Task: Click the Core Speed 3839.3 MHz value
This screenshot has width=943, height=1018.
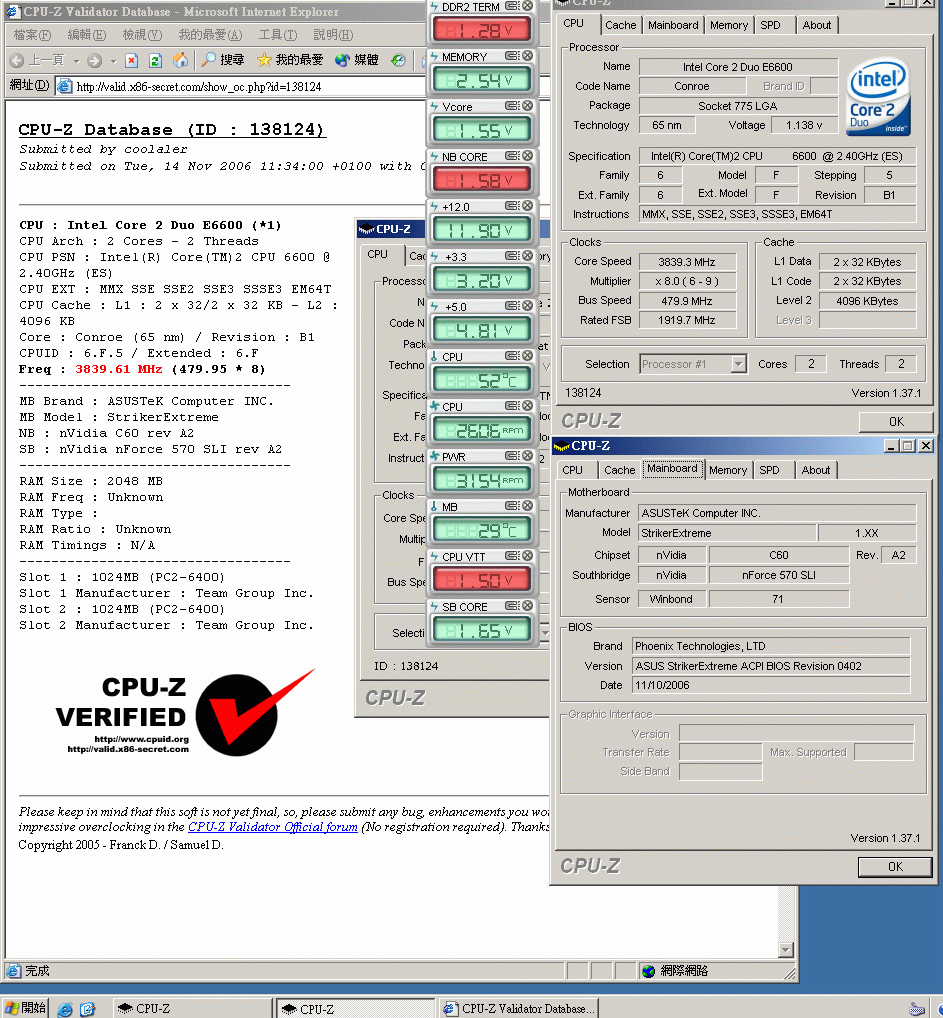Action: (x=687, y=262)
